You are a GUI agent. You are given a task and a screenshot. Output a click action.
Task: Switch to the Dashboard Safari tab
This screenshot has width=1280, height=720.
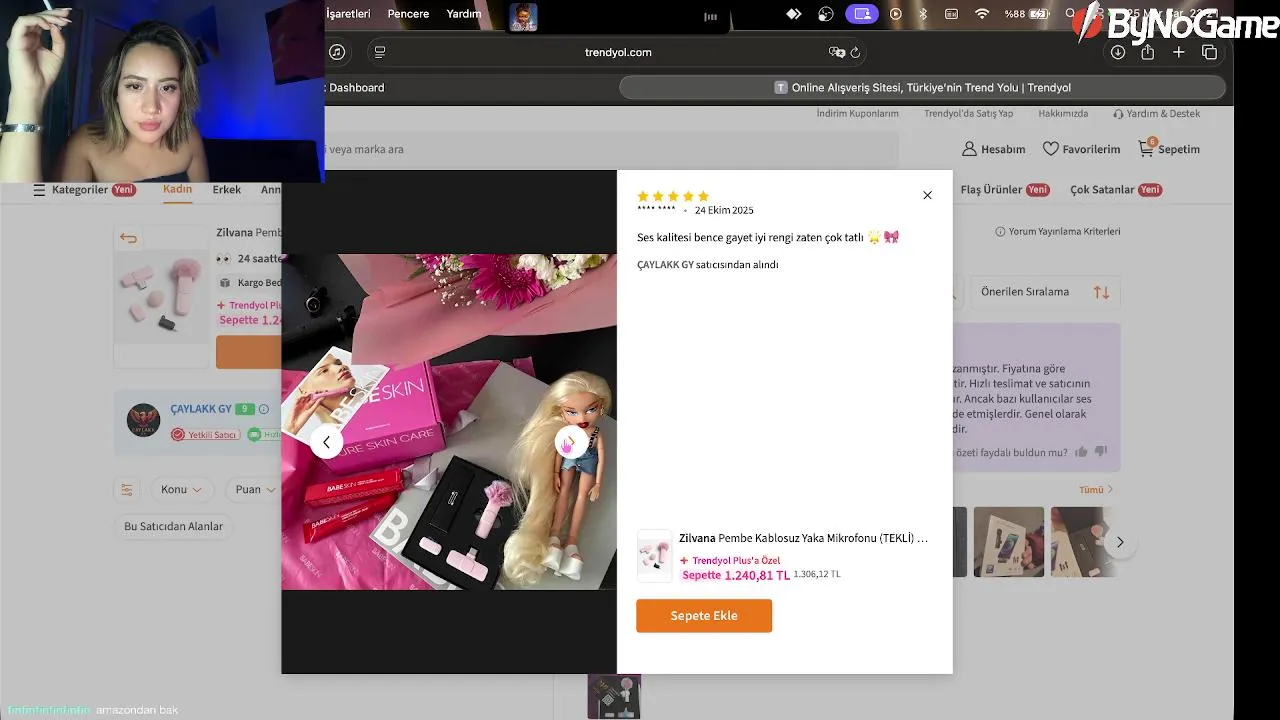point(356,88)
